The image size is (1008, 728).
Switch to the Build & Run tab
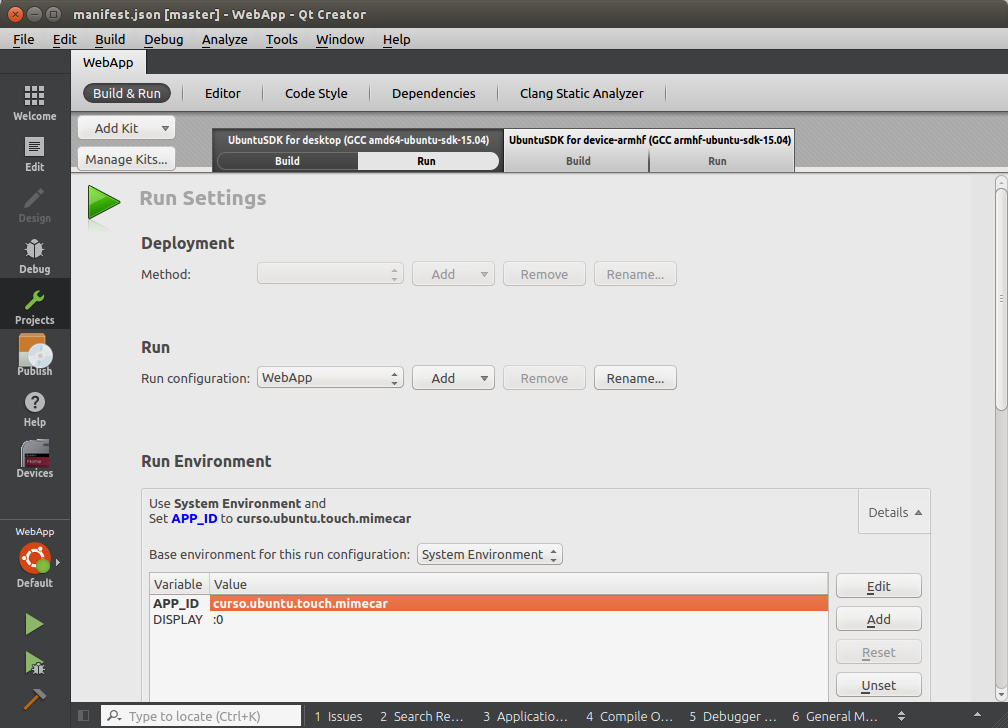point(127,93)
